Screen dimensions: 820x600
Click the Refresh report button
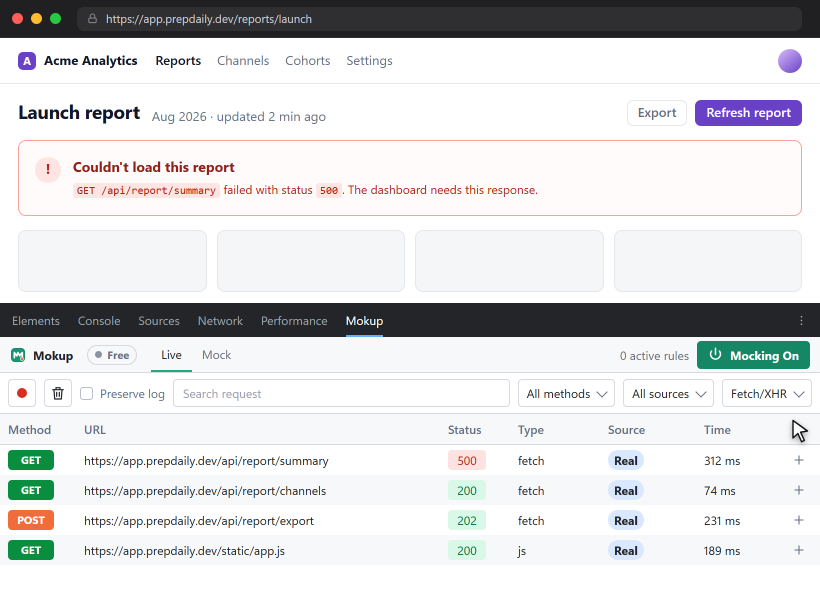coord(748,113)
